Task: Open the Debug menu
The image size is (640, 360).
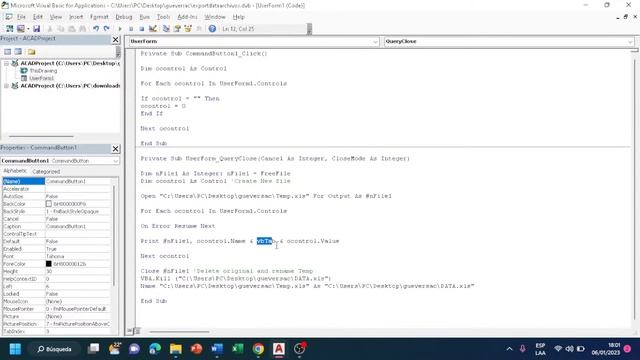Action: 124,17
